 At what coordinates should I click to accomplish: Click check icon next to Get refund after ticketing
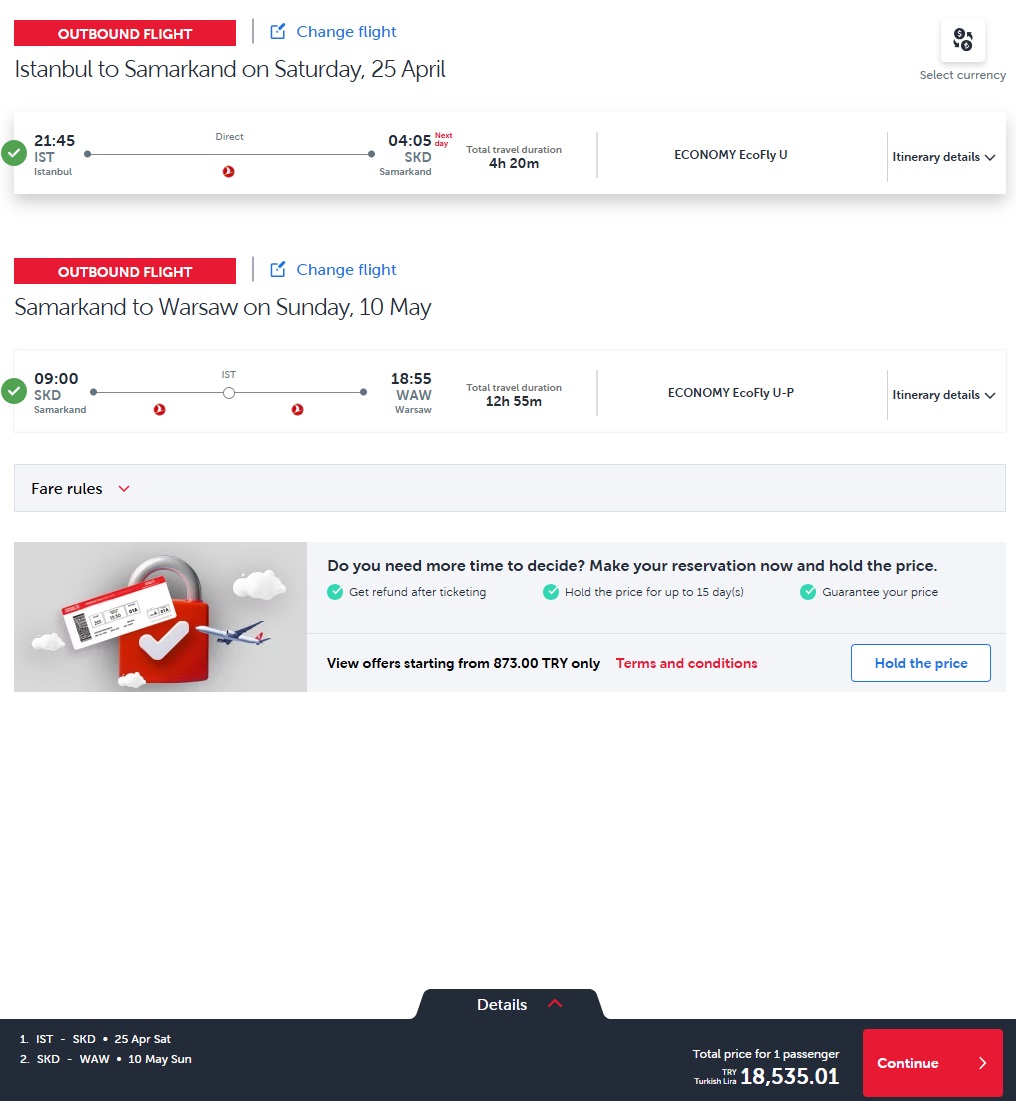335,592
